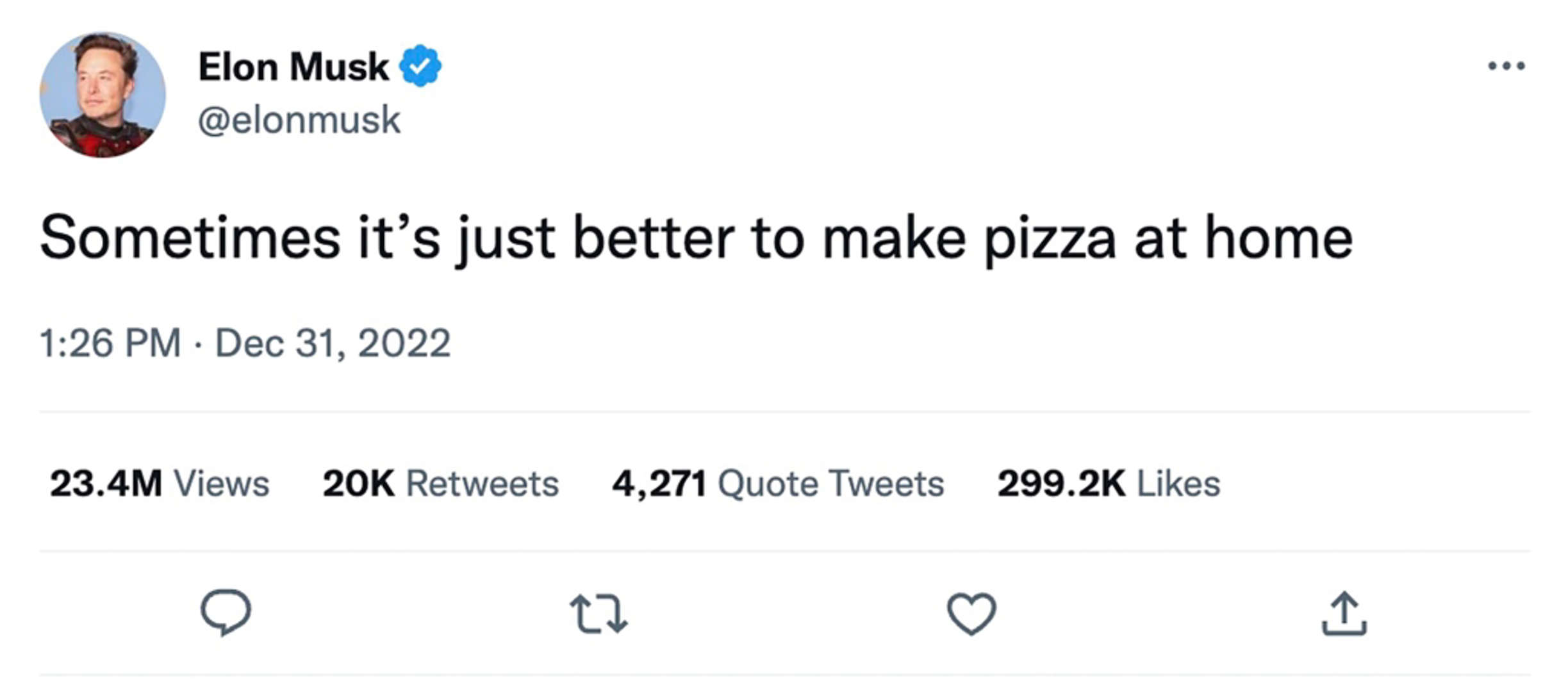Open the 4,271 Quote Tweets list

(778, 483)
